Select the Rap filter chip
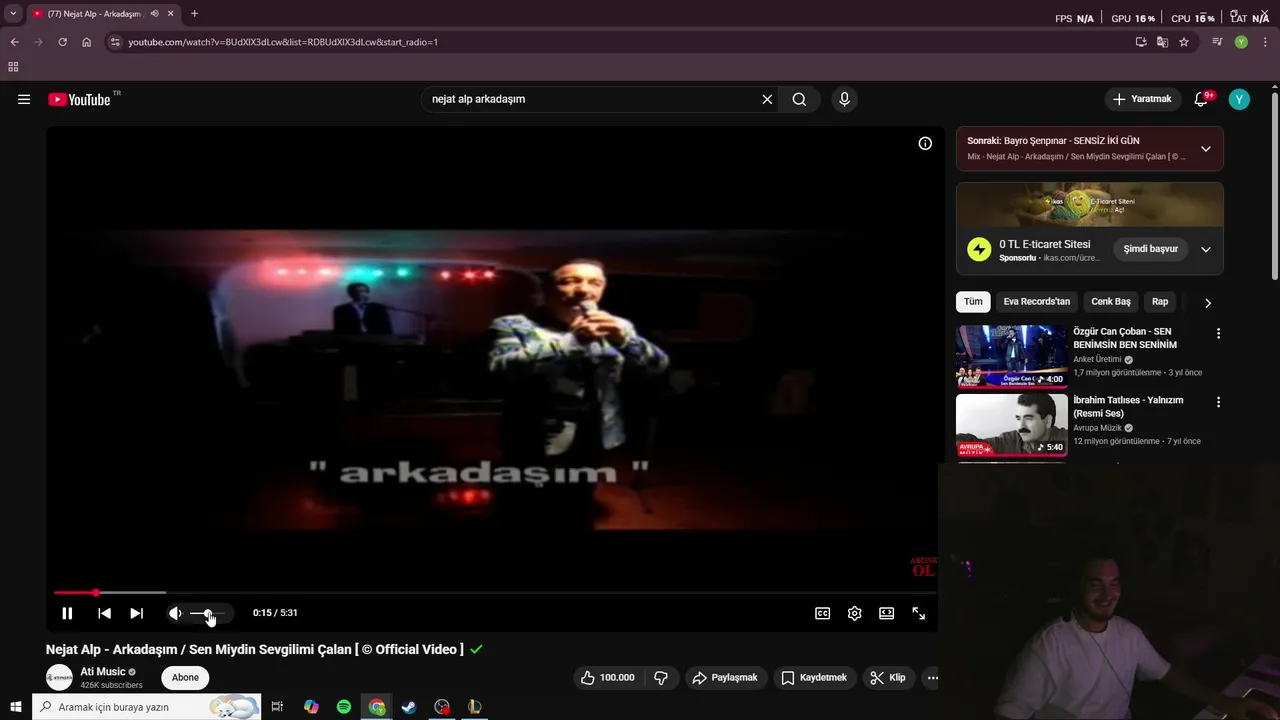1280x720 pixels. click(x=1160, y=301)
